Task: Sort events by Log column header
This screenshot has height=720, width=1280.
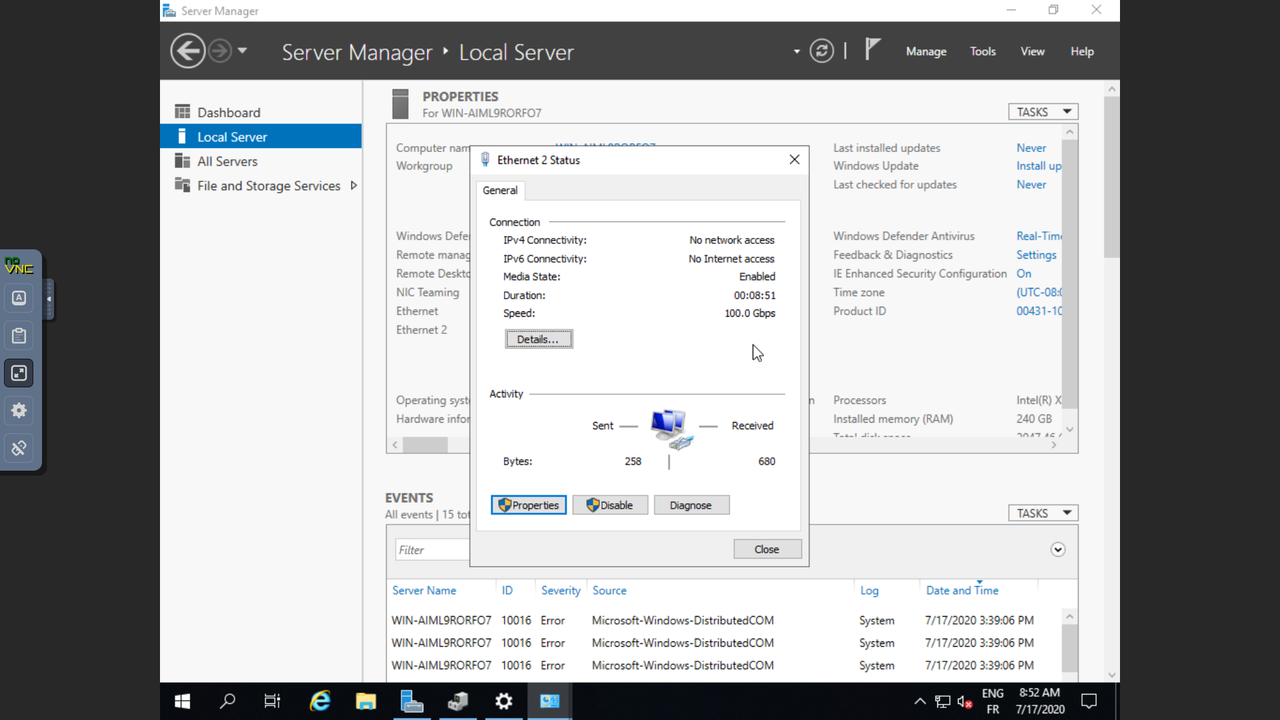Action: 869,591
